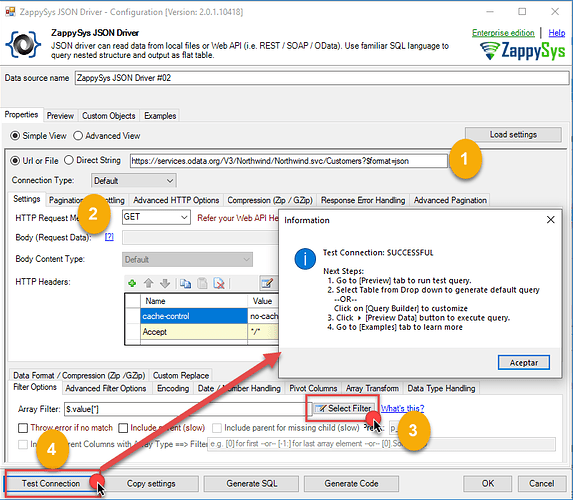
Task: Open the Help link
Action: click(557, 33)
